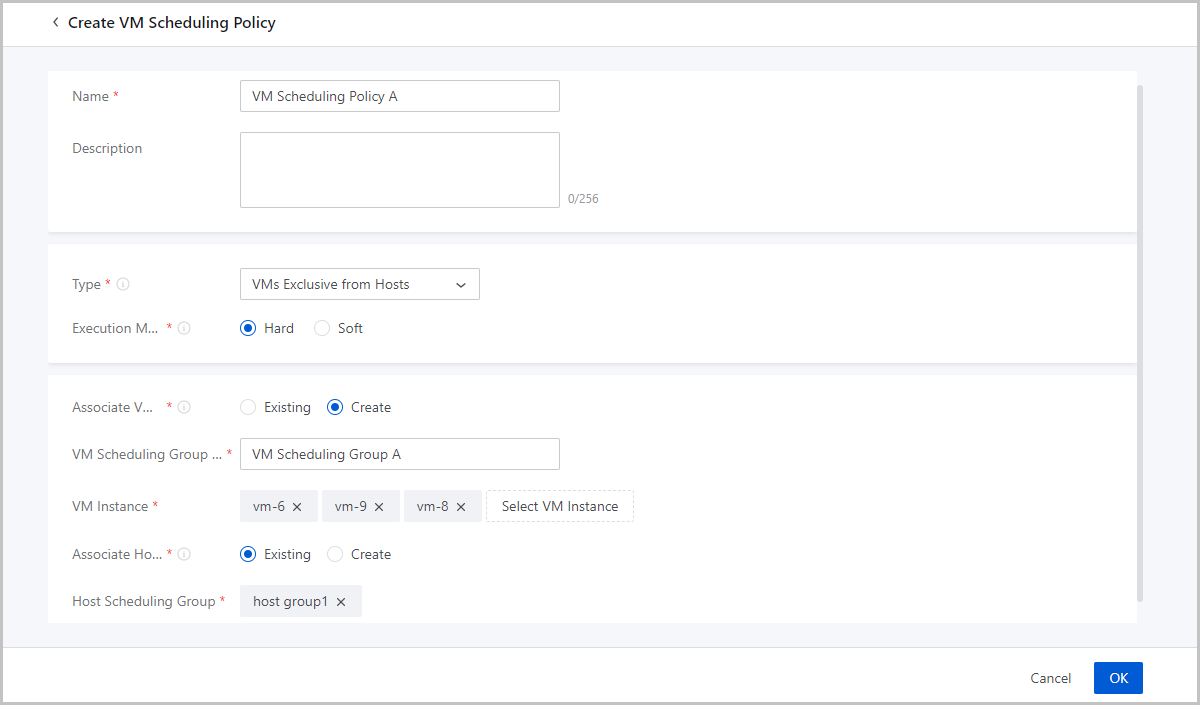Click the info icon next to Type
The image size is (1200, 705).
[123, 284]
